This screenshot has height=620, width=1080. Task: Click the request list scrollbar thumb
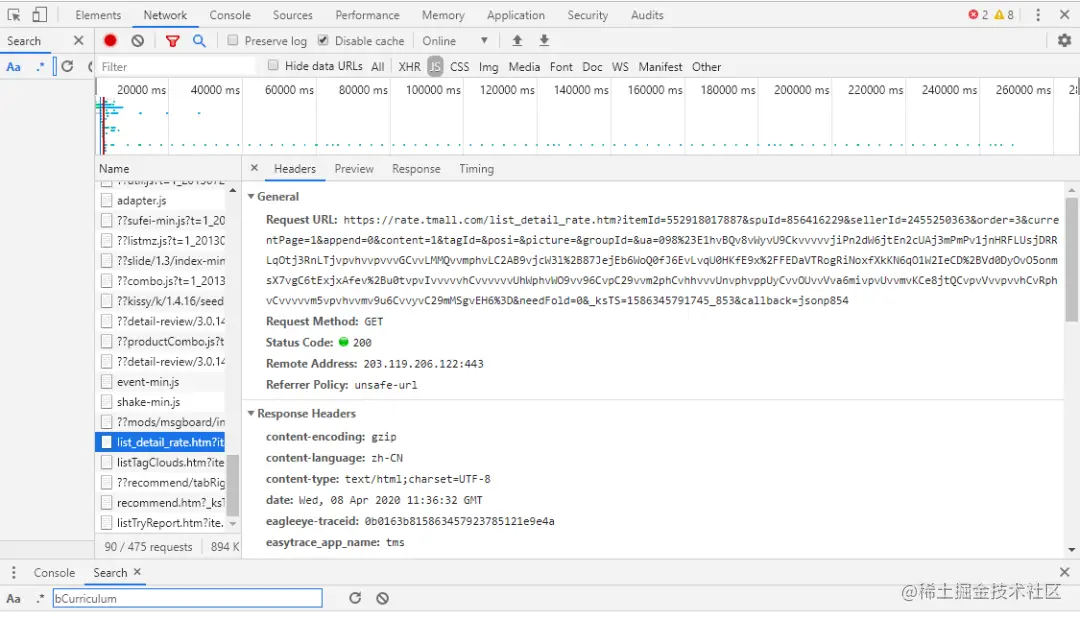click(233, 485)
